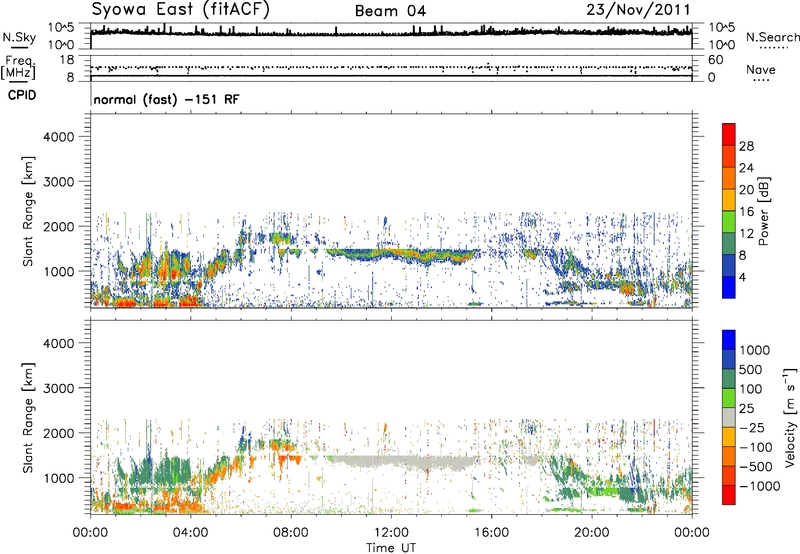Click the strong midday echo band in power panel
The image size is (800, 554).
[403, 255]
